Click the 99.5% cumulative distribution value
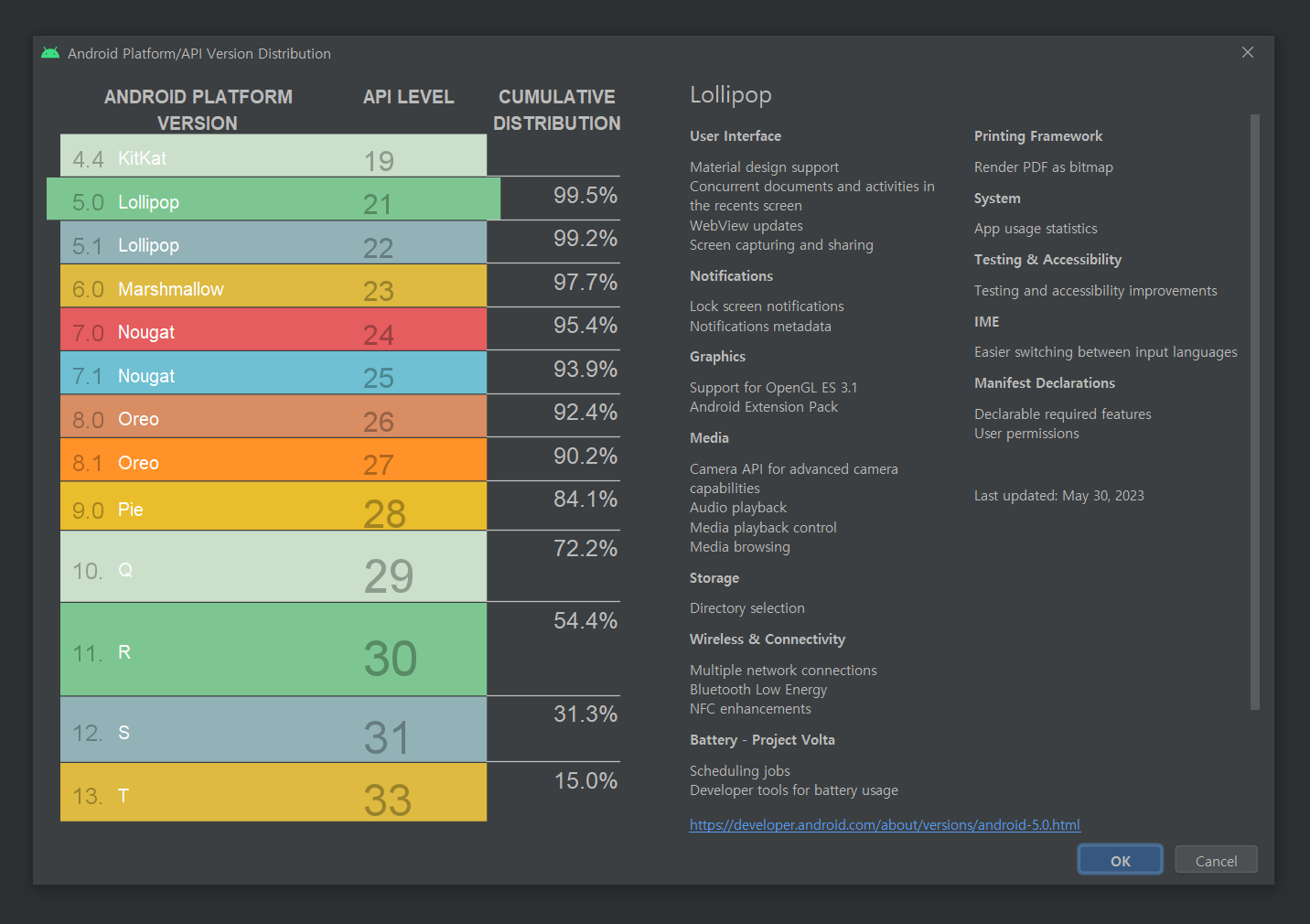Screen dimensions: 1310x924 point(585,195)
